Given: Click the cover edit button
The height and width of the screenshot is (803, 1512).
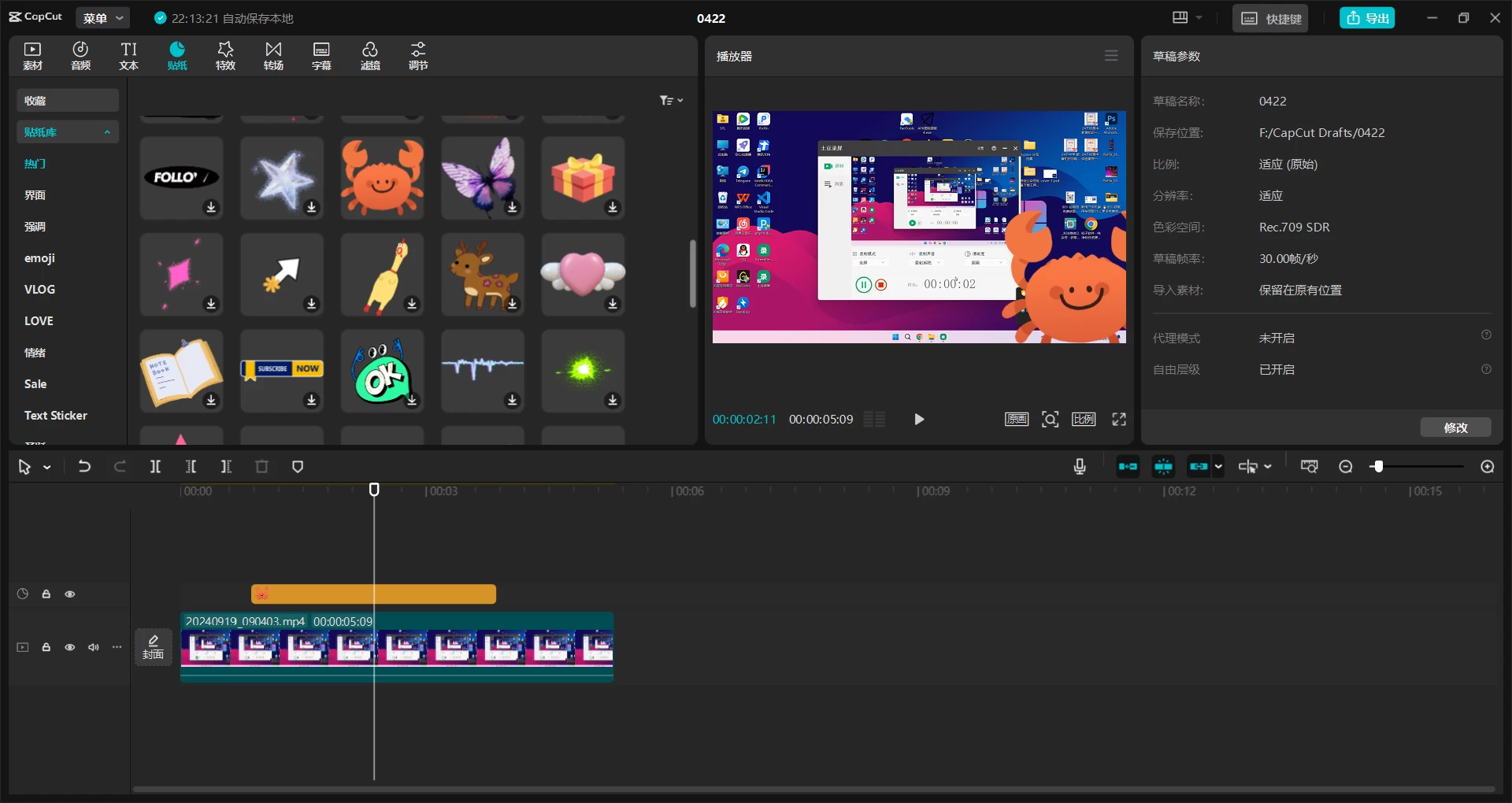Looking at the screenshot, I should click(x=154, y=647).
